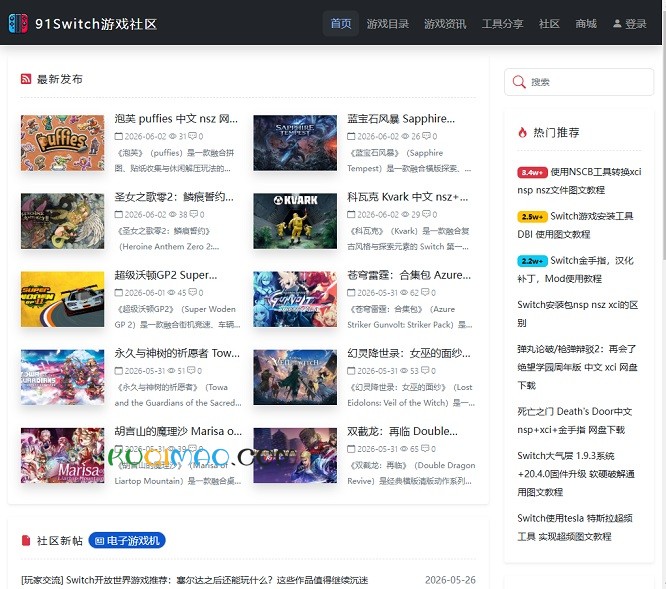
Task: Go to 游戏资讯 section
Action: click(x=445, y=24)
